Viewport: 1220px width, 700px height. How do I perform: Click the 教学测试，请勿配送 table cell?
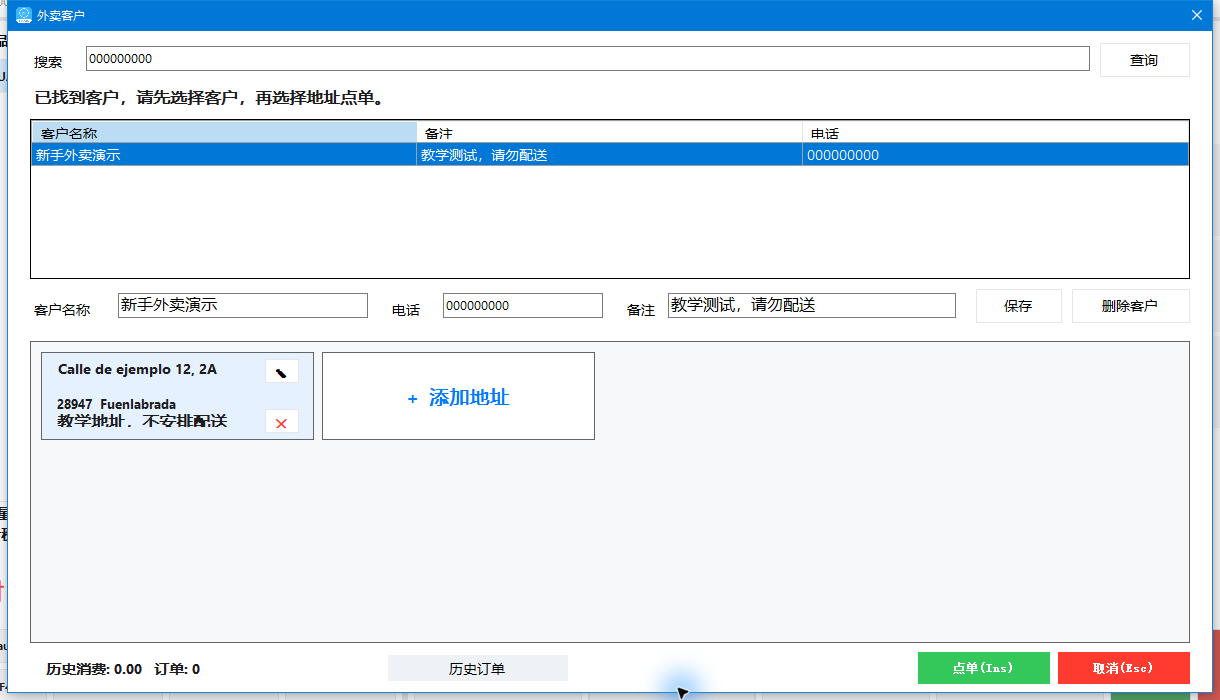click(x=609, y=155)
